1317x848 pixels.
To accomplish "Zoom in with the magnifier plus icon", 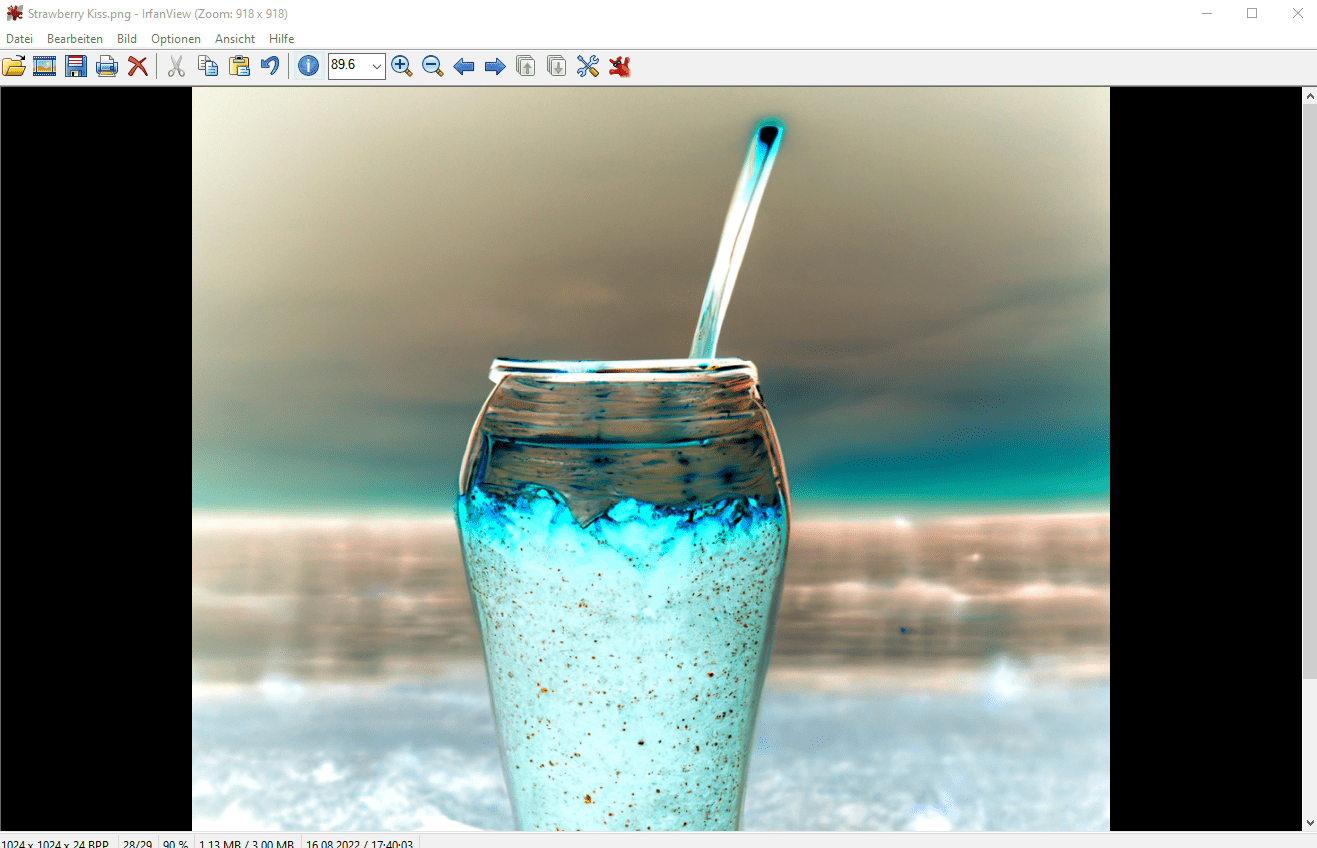I will (x=402, y=67).
